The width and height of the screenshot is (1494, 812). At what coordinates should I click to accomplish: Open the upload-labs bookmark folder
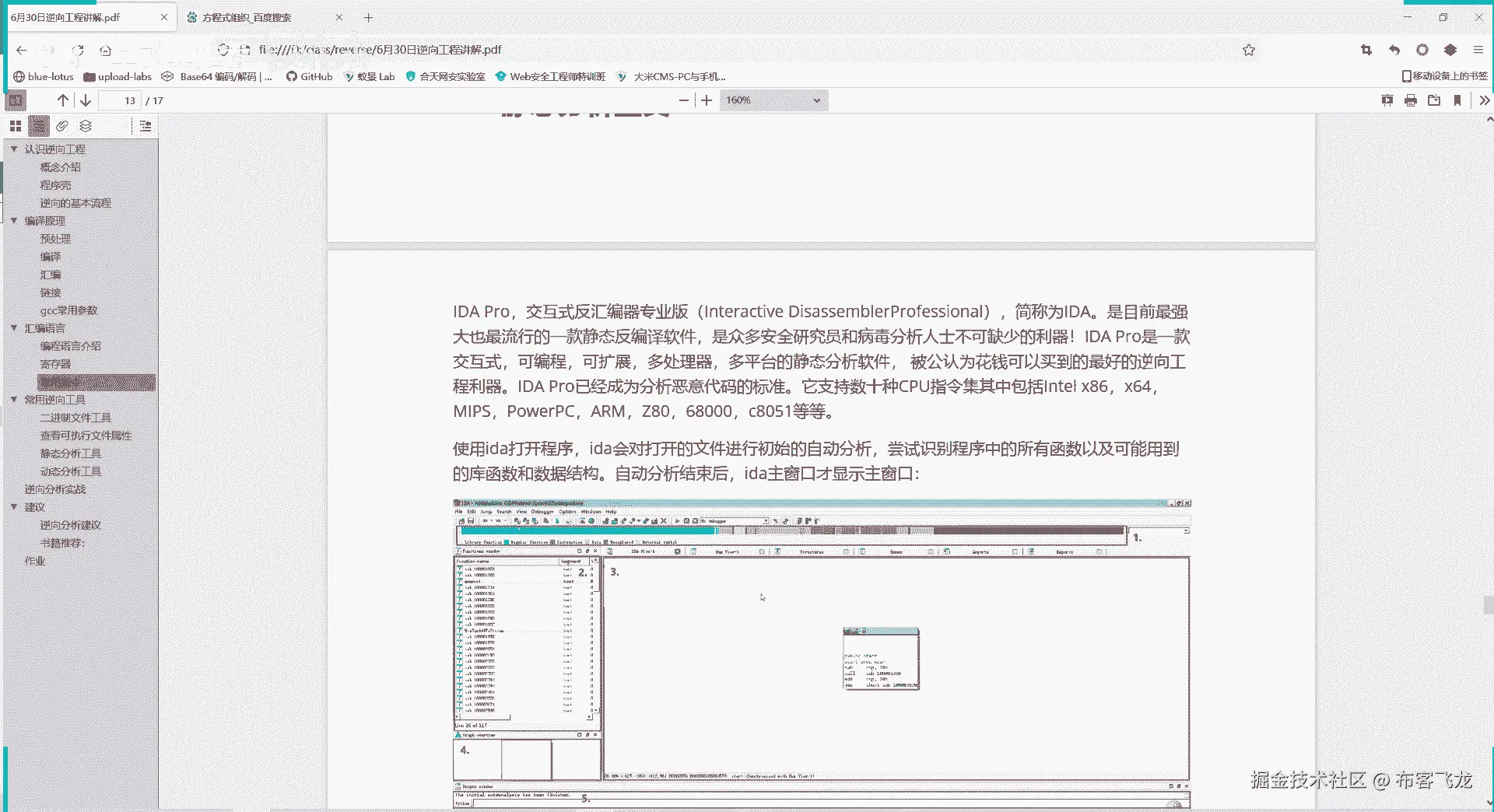(117, 76)
